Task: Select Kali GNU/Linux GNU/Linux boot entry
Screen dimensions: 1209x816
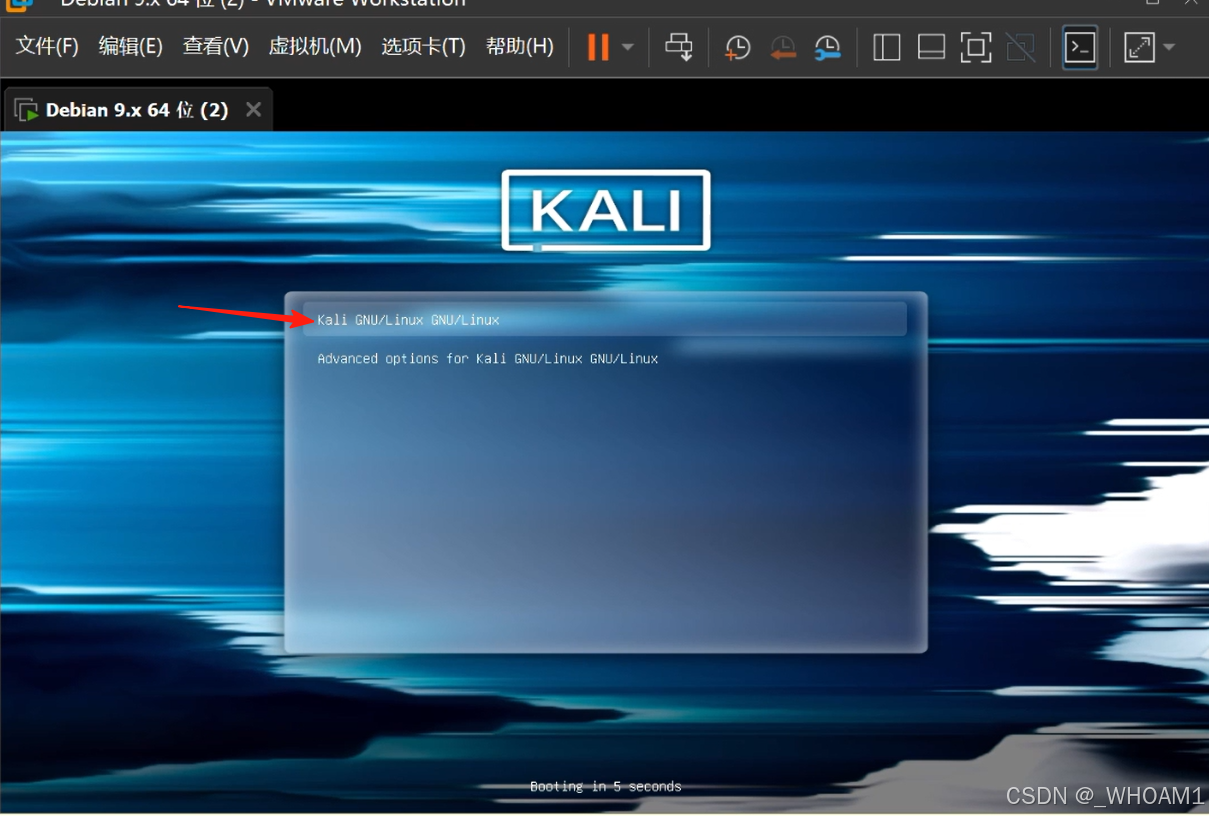Action: click(x=605, y=320)
